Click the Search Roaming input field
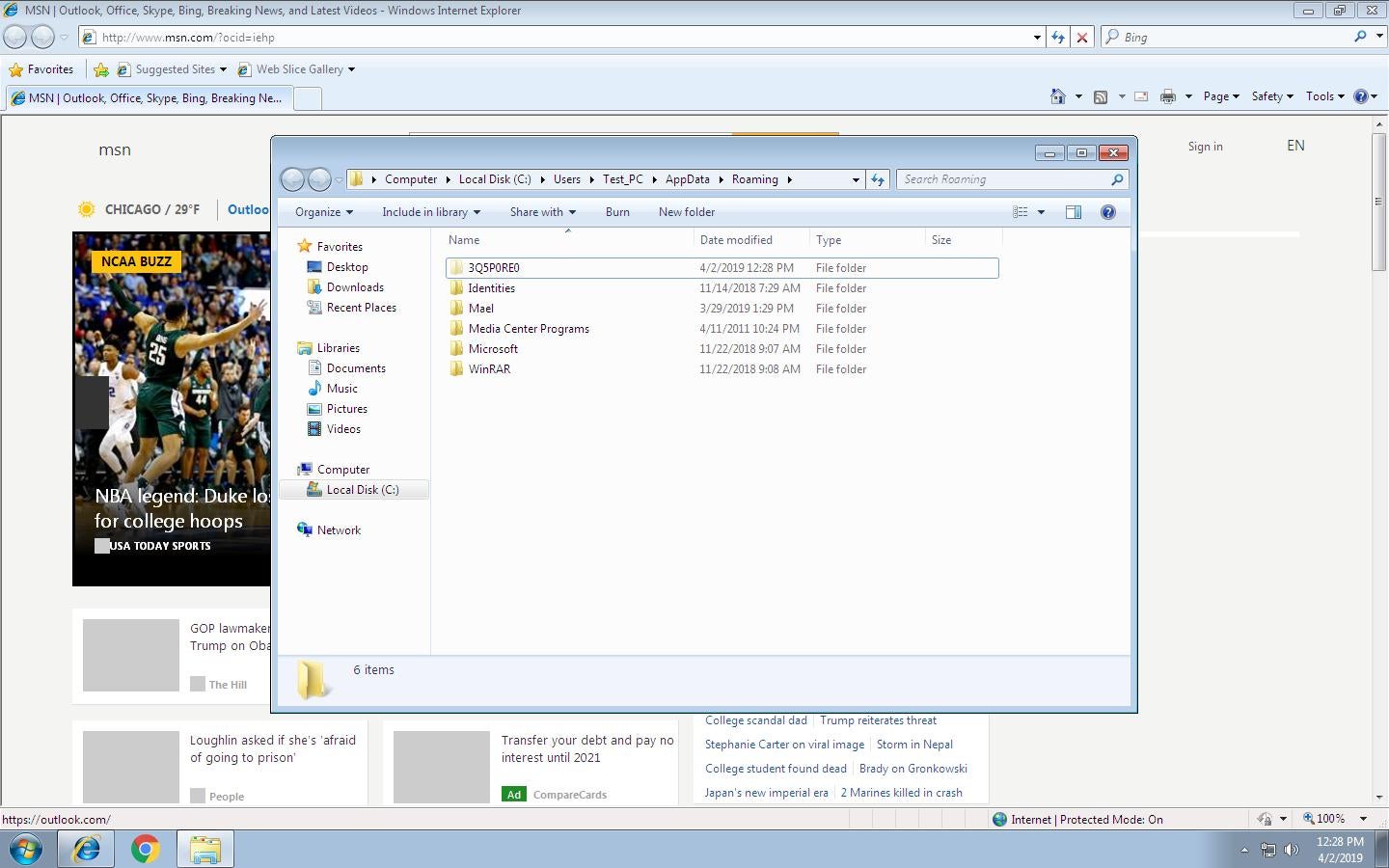 pos(1003,179)
